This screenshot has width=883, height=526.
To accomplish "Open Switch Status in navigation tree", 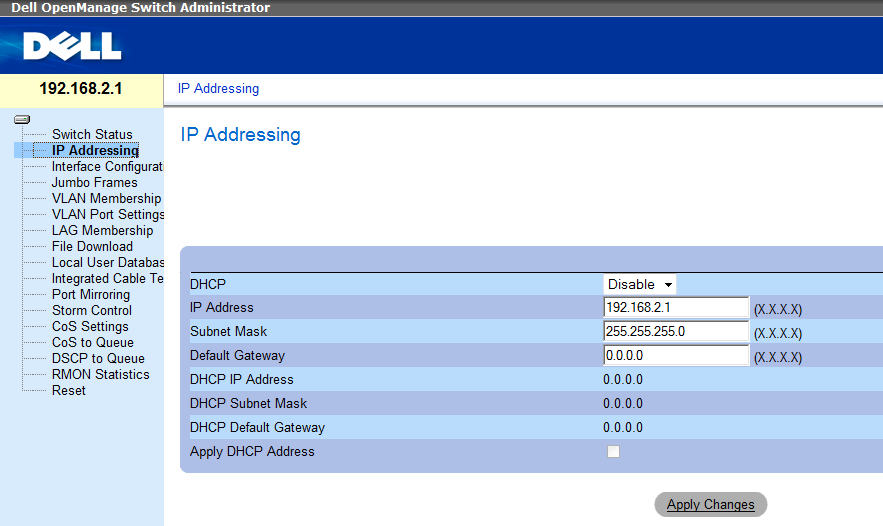I will [x=92, y=135].
